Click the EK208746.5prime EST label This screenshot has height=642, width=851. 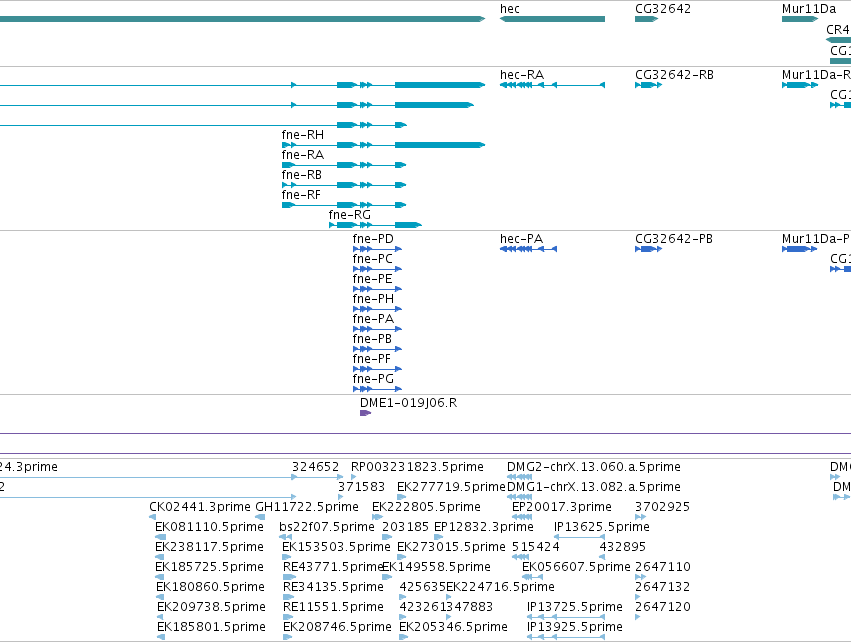[337, 628]
